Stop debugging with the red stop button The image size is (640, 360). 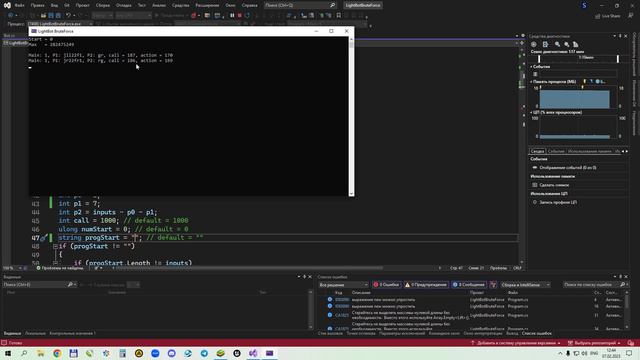240,16
